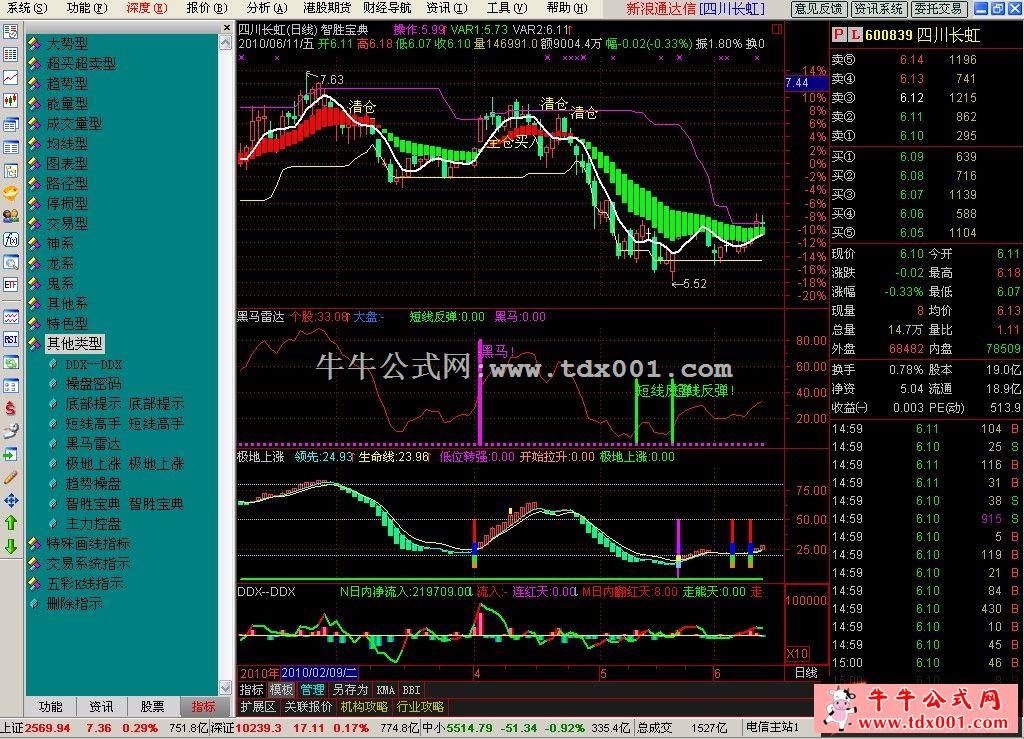Click the 意见反馈 button

819,8
